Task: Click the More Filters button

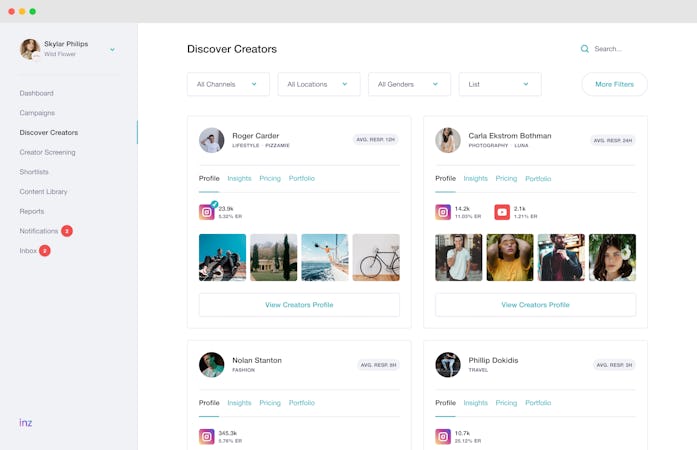Action: point(614,84)
